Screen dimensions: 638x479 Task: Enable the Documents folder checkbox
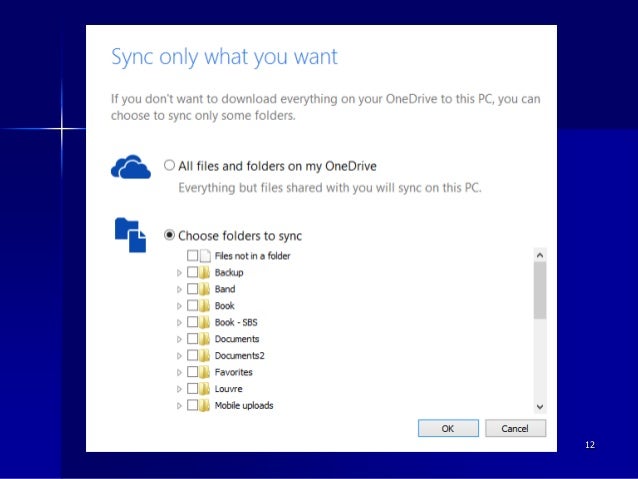coord(192,339)
